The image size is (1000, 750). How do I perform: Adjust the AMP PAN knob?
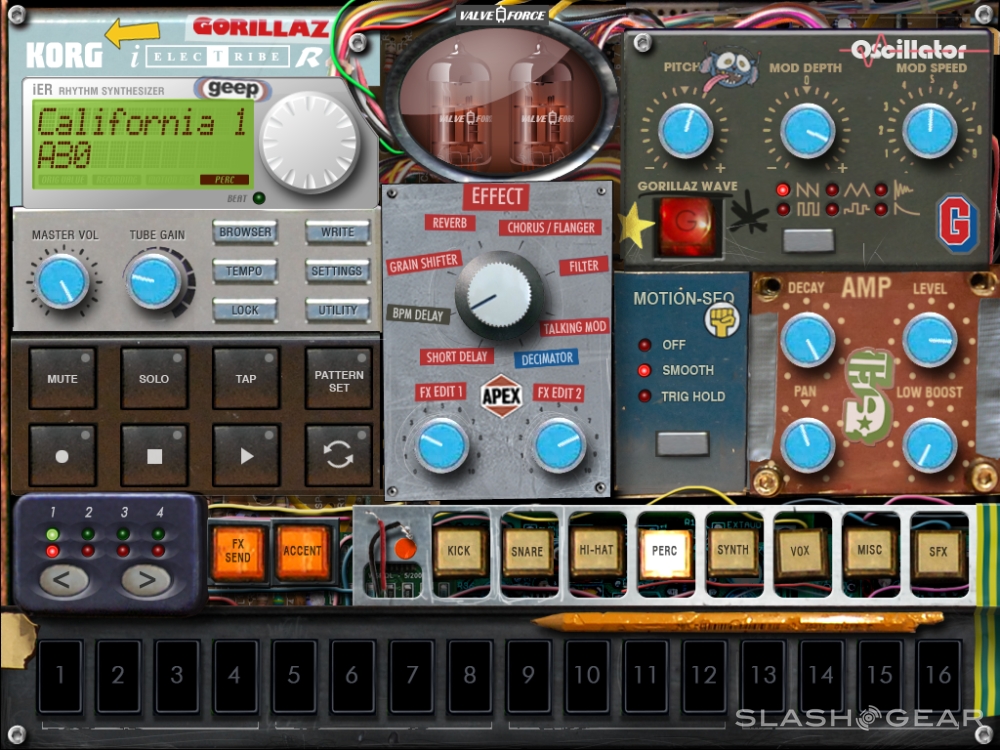click(807, 445)
